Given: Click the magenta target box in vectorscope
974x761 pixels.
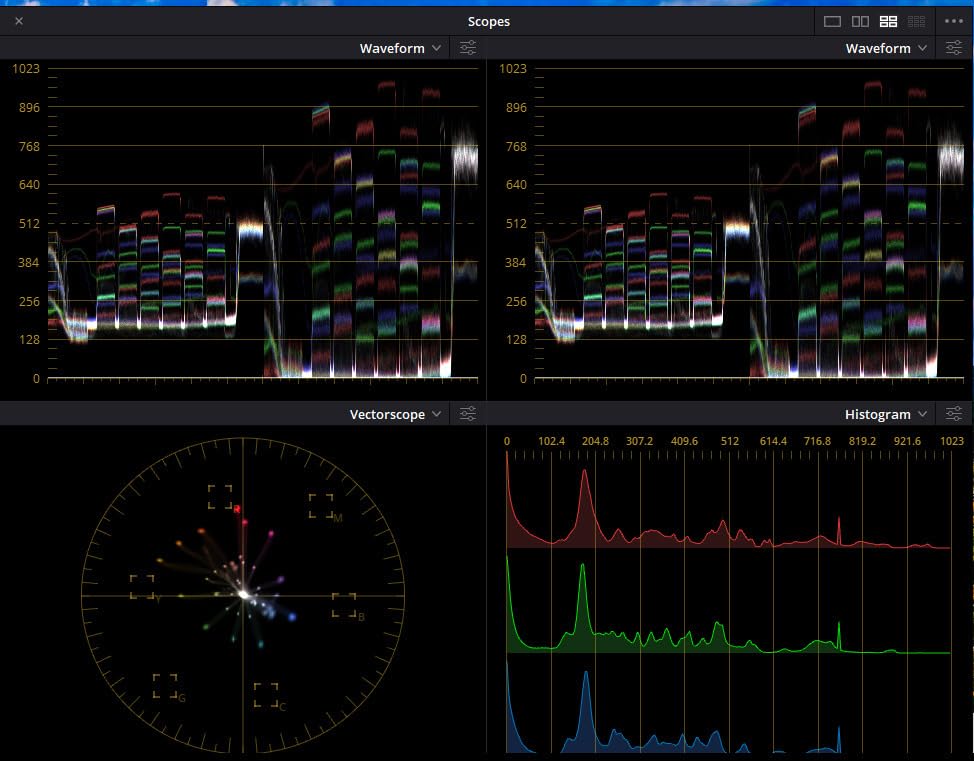Looking at the screenshot, I should pos(321,505).
